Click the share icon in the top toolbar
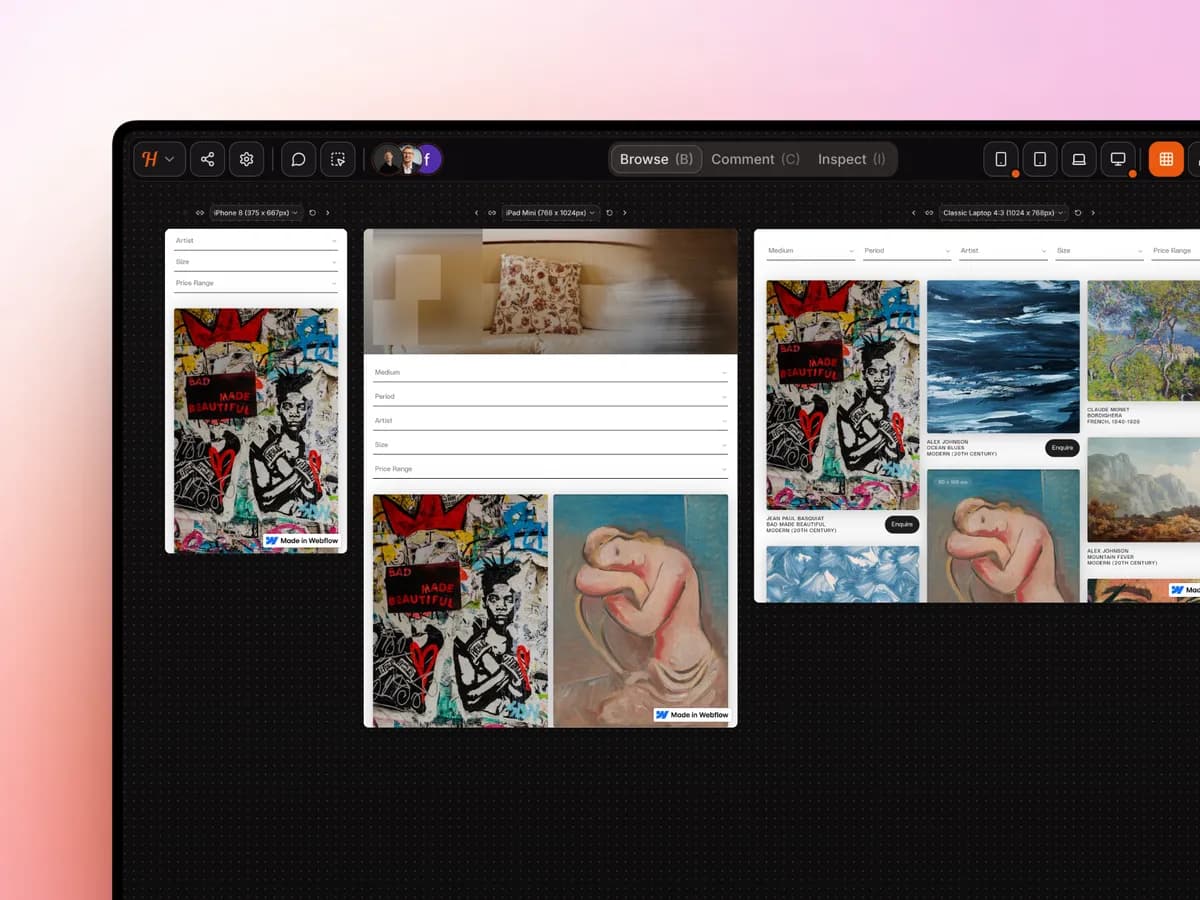The width and height of the screenshot is (1200, 900). 207,159
